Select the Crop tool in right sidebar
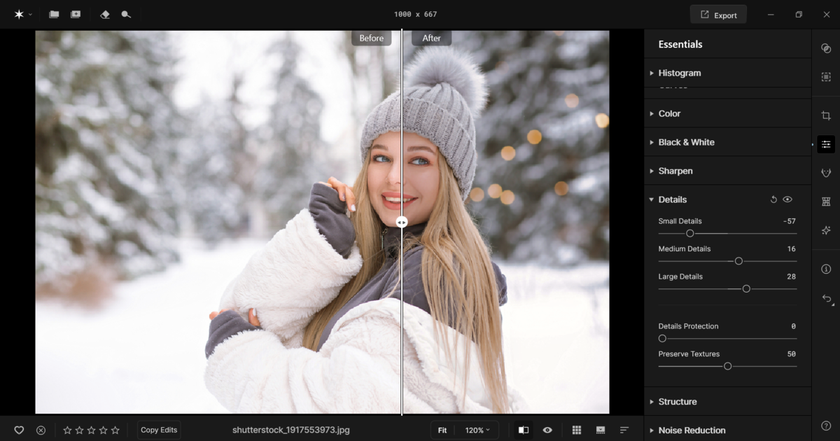The image size is (840, 441). point(825,116)
